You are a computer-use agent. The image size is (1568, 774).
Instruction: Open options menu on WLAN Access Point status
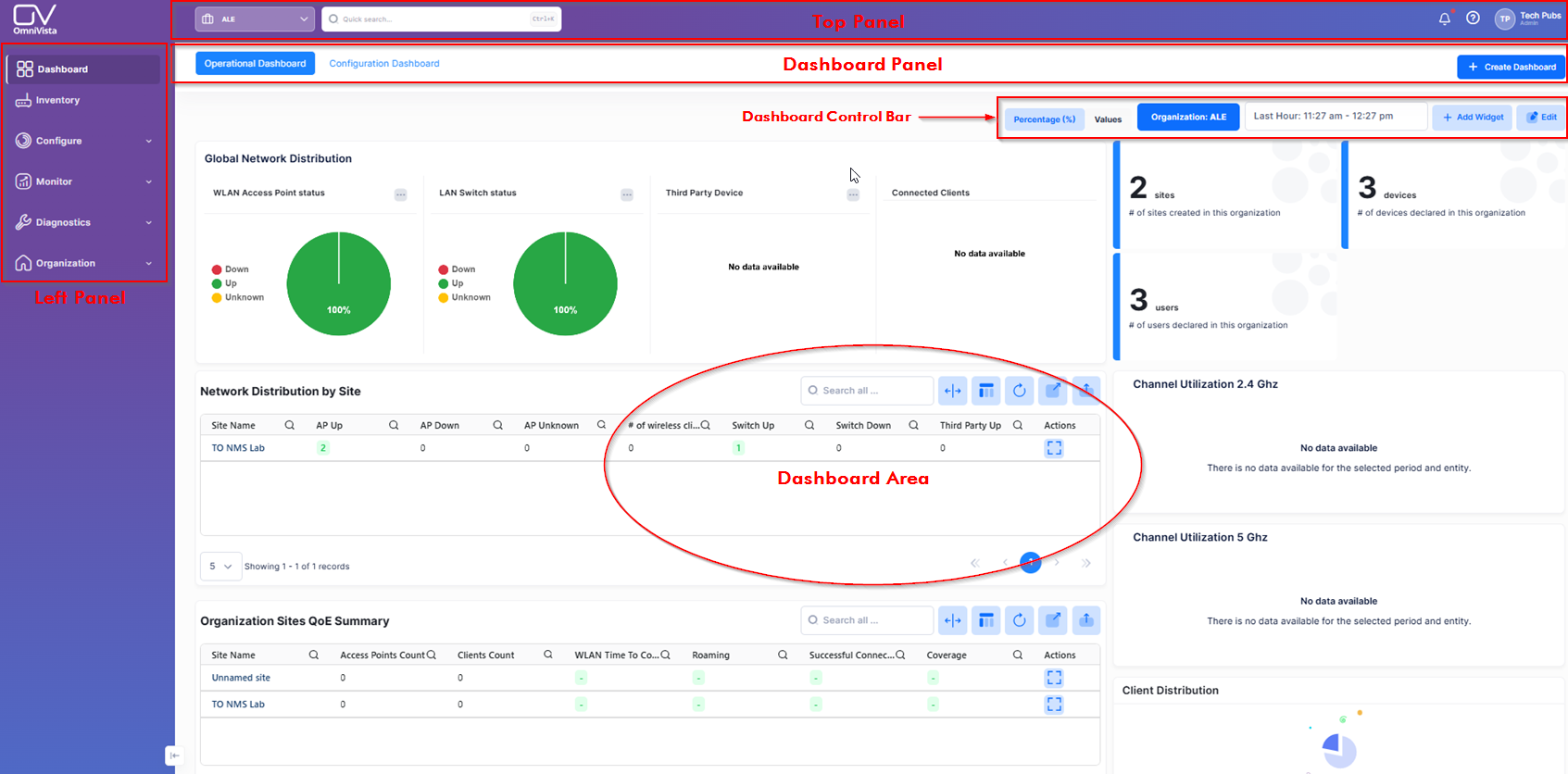click(x=401, y=194)
